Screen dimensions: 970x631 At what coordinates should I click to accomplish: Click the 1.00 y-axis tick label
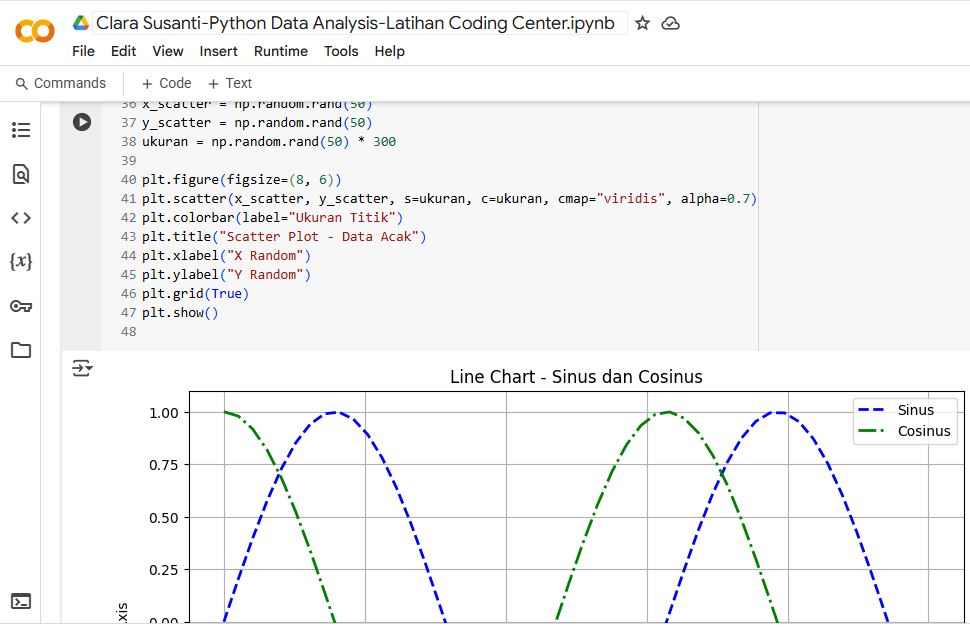tap(164, 413)
